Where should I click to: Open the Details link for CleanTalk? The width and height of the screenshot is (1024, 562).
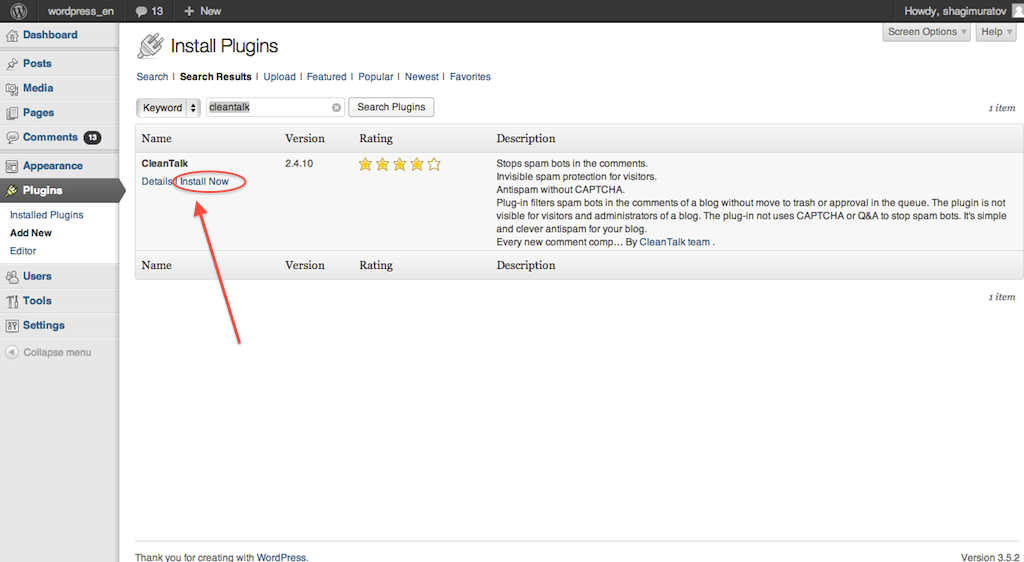click(x=156, y=182)
